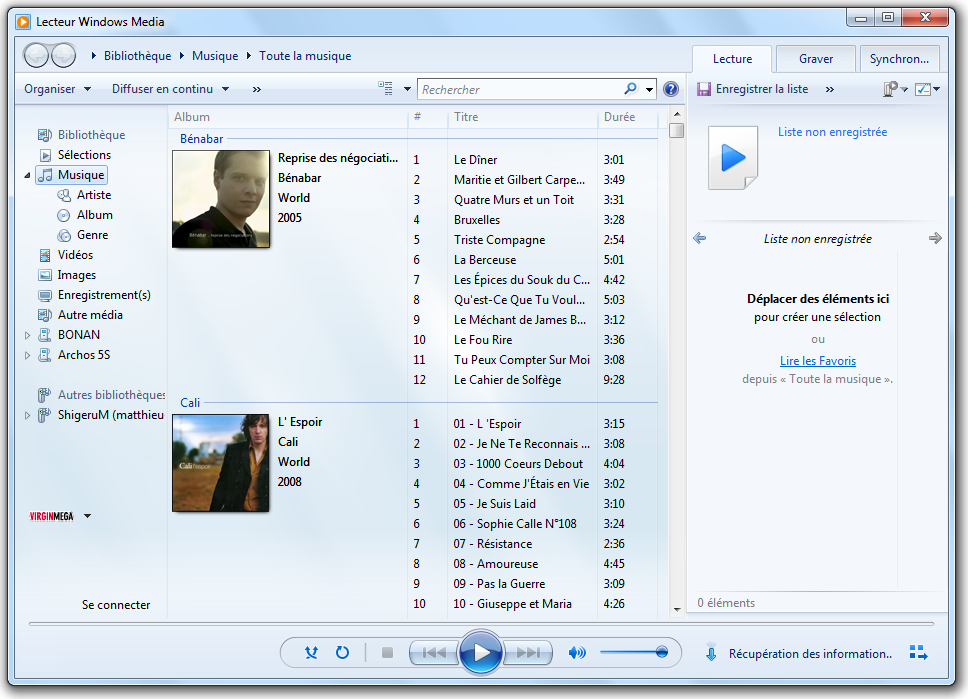This screenshot has height=699, width=968.
Task: Switch to Now Playing mode icon
Action: [918, 653]
